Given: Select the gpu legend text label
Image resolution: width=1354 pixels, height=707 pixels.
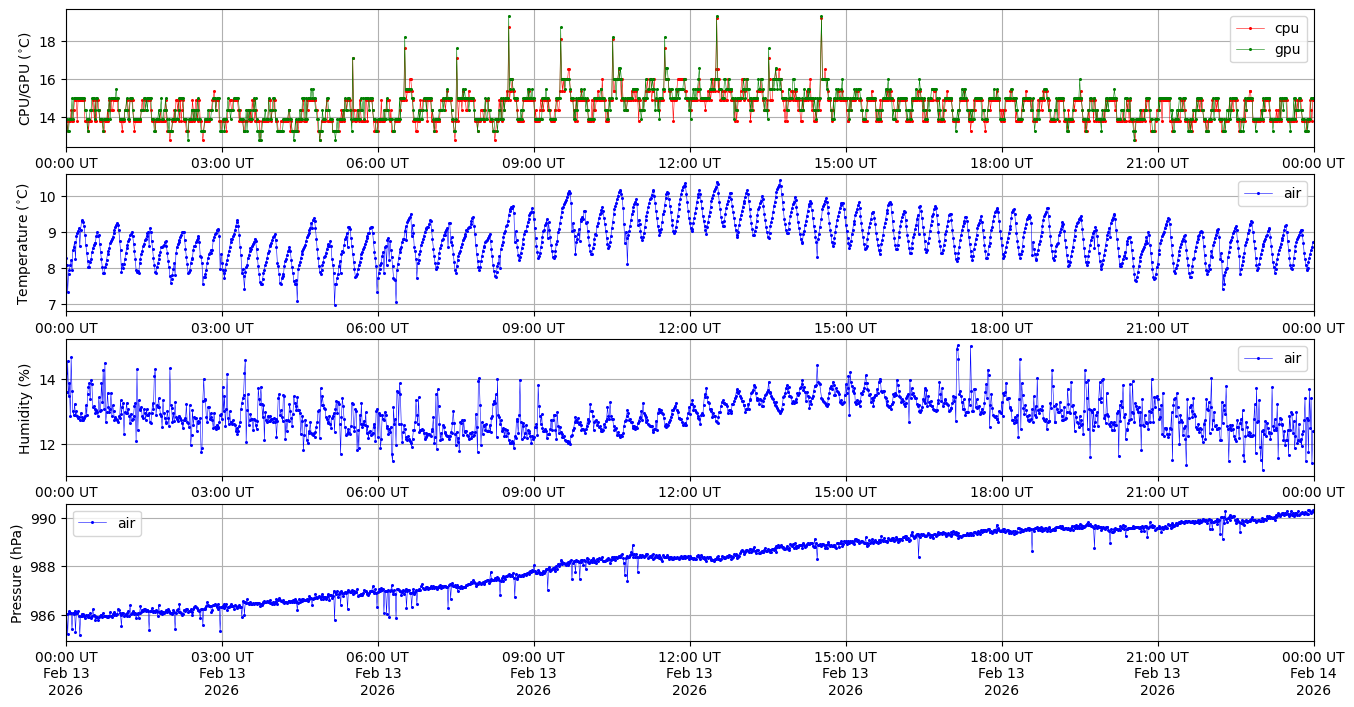Looking at the screenshot, I should (1286, 48).
